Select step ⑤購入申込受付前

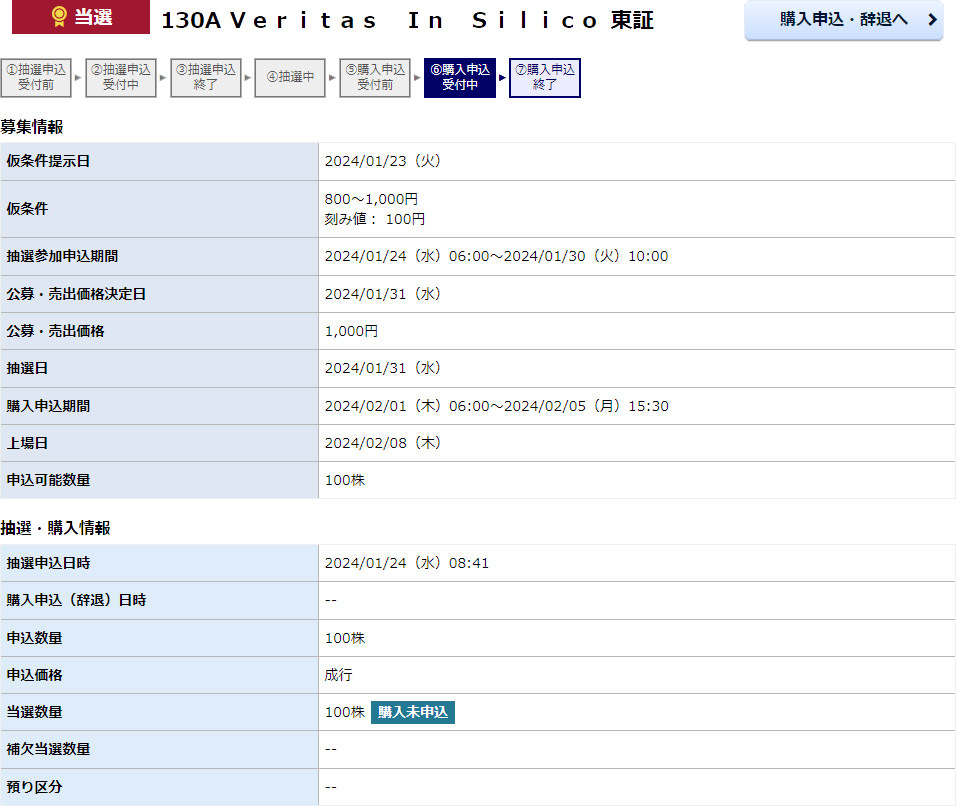[x=375, y=77]
